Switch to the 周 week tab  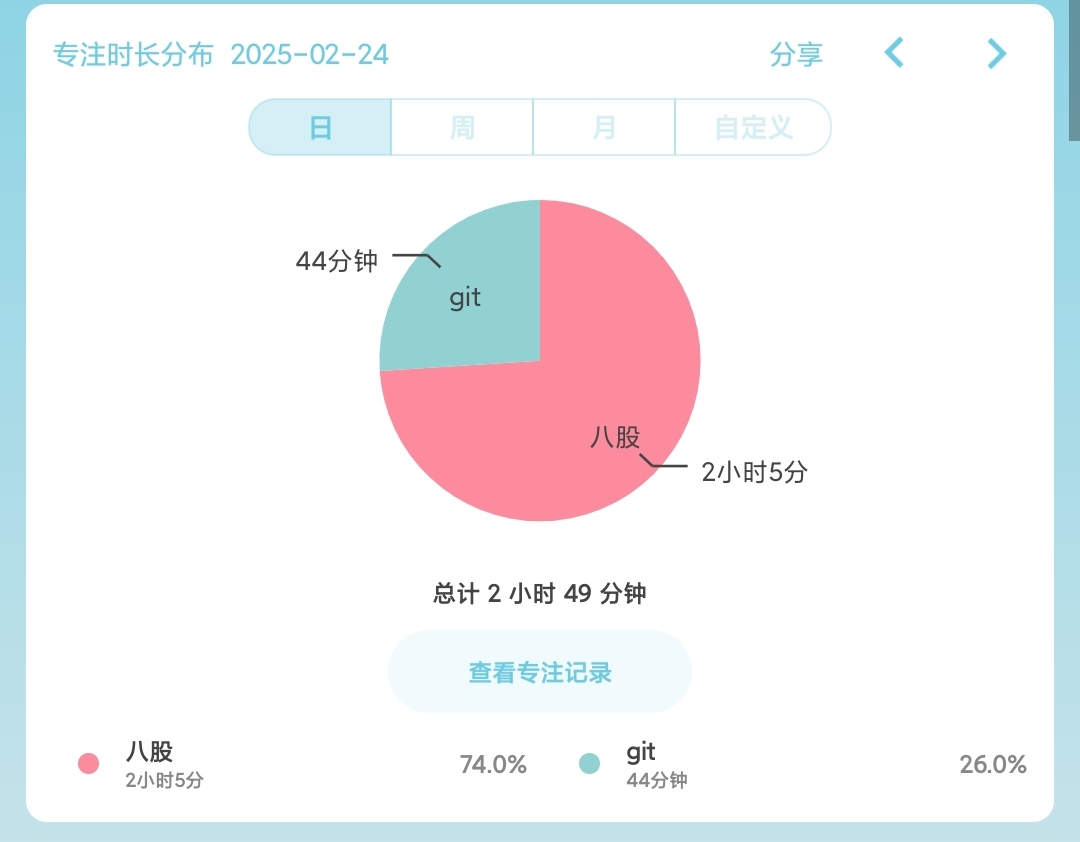coord(462,127)
